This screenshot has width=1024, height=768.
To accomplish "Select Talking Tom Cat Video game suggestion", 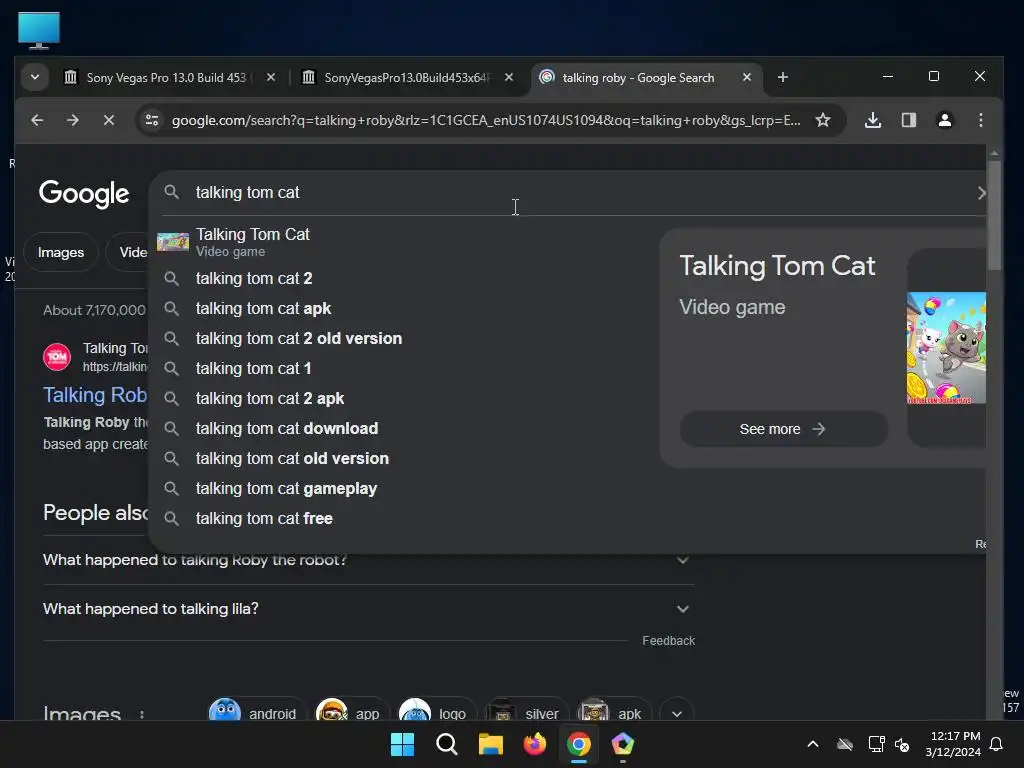I will pos(253,242).
